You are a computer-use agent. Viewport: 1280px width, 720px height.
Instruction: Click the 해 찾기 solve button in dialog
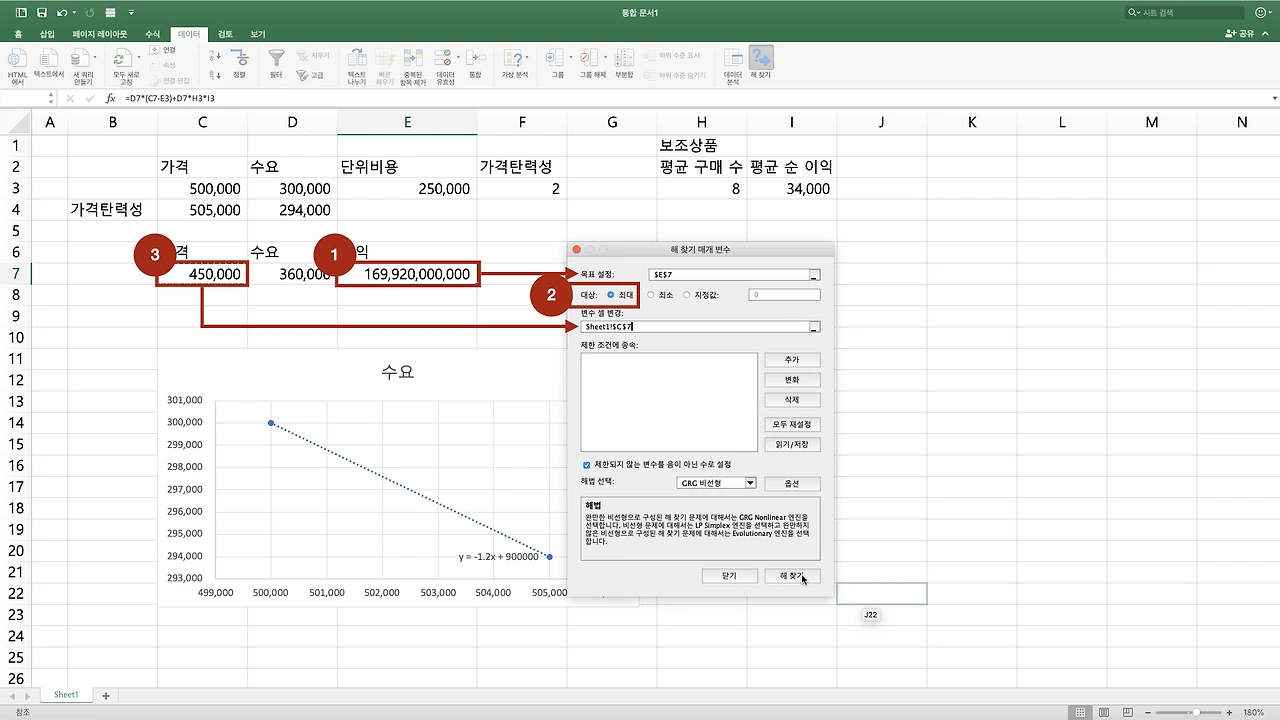pos(792,576)
